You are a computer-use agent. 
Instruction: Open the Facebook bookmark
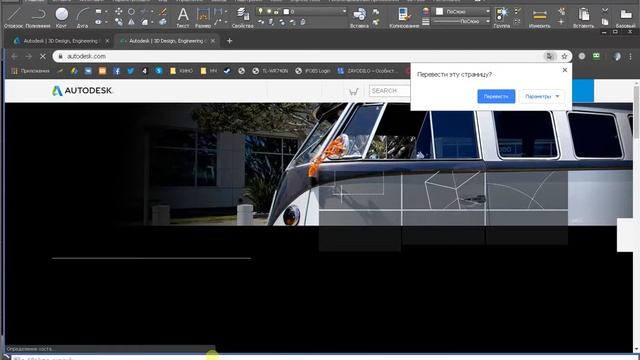point(116,71)
